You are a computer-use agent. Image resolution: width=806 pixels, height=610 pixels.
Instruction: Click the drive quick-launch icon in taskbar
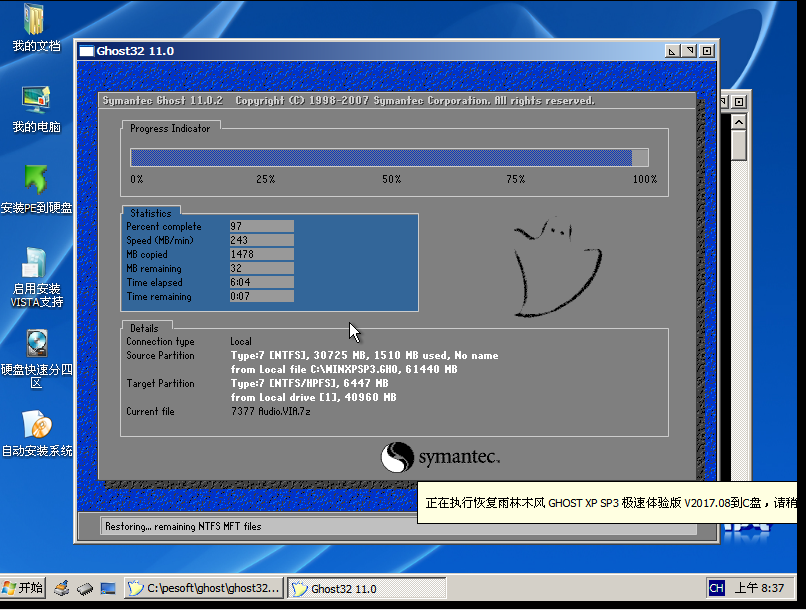pos(85,589)
